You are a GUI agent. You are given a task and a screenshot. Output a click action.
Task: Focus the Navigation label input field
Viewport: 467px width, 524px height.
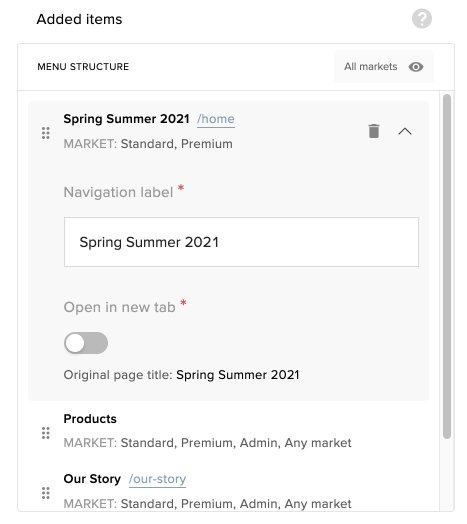[x=241, y=242]
